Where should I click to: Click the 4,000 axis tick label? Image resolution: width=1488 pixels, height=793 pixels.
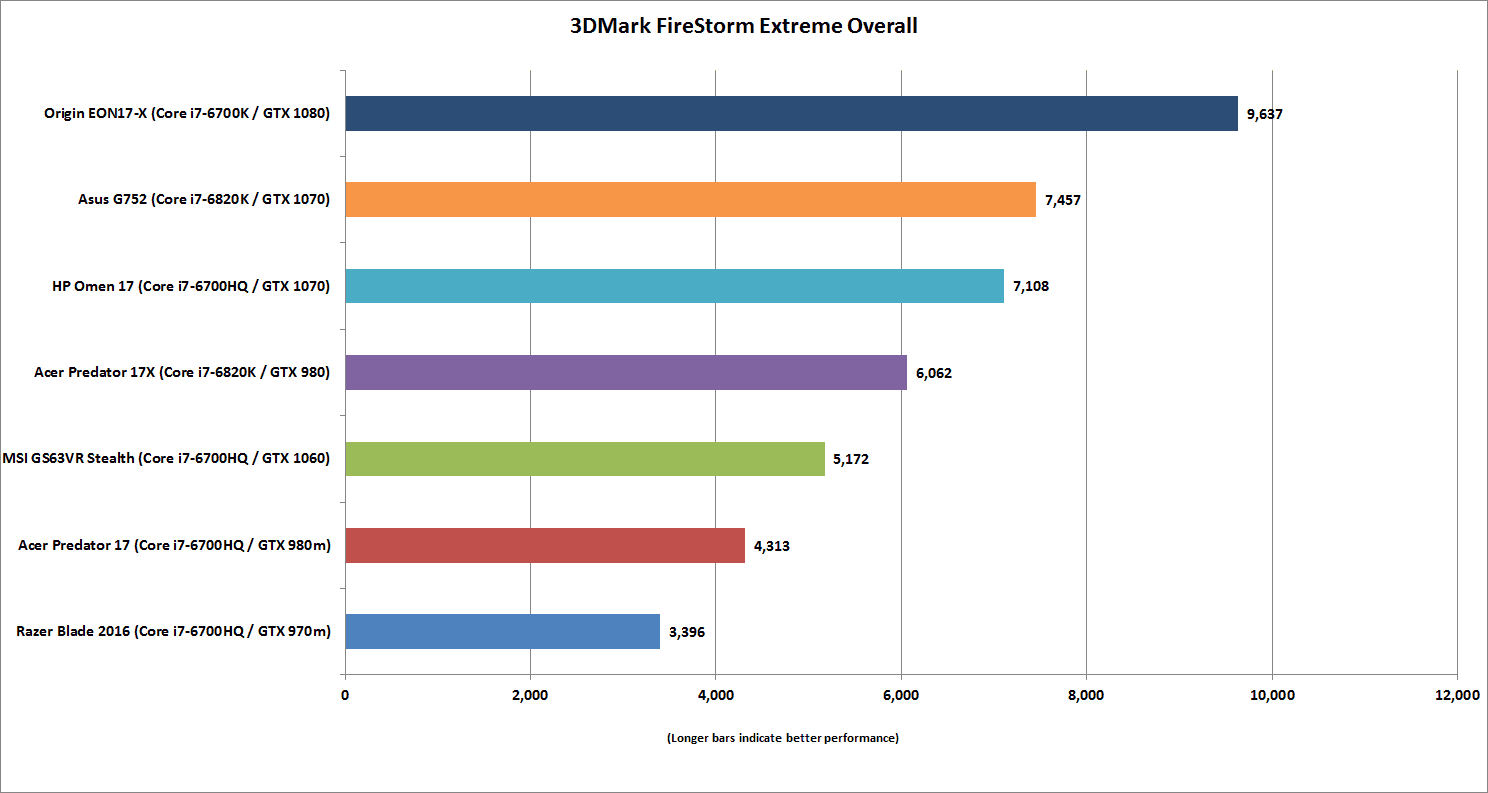click(716, 694)
